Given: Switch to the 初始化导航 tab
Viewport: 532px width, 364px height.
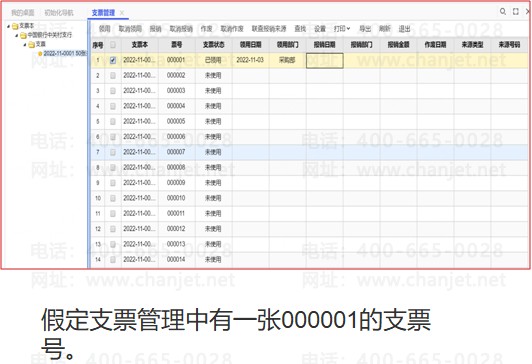Looking at the screenshot, I should 59,13.
